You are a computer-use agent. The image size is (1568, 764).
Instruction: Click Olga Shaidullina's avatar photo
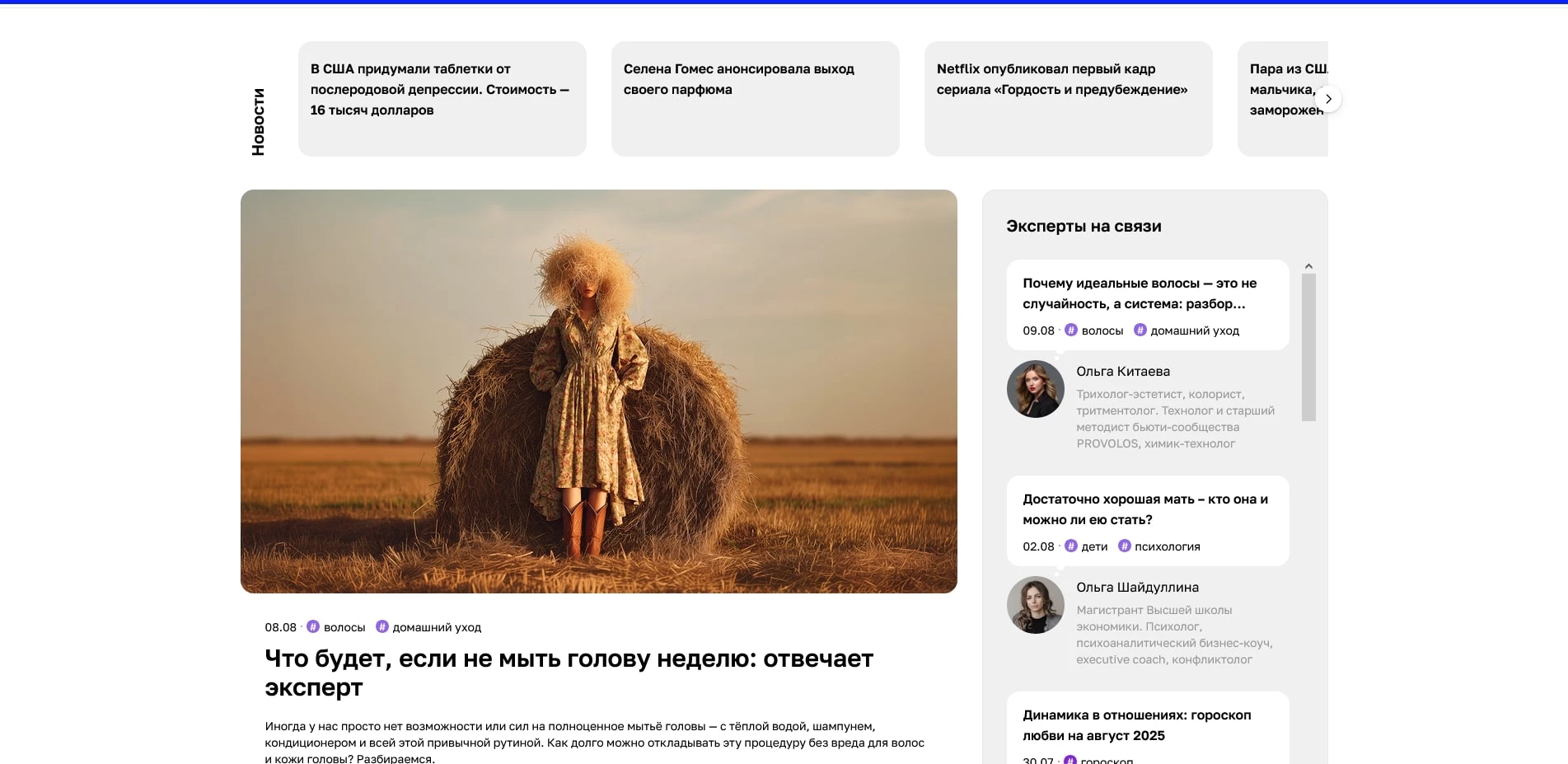[x=1035, y=605]
